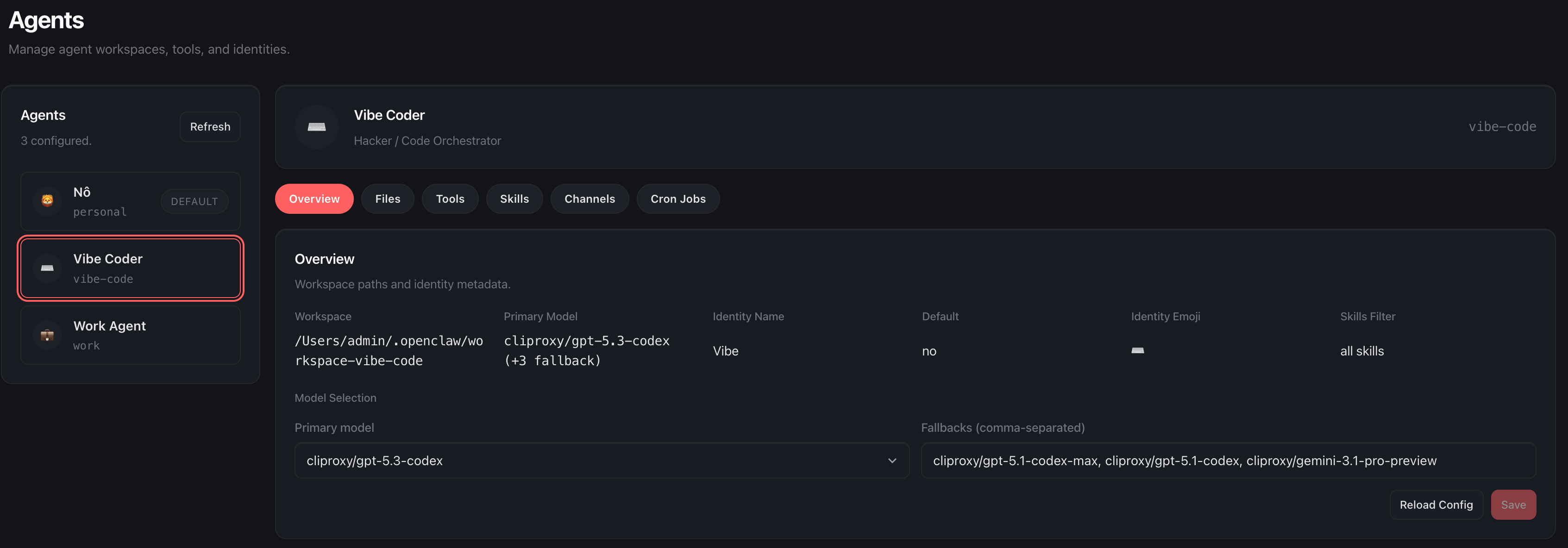Select the Work Agent entry in list

point(131,335)
